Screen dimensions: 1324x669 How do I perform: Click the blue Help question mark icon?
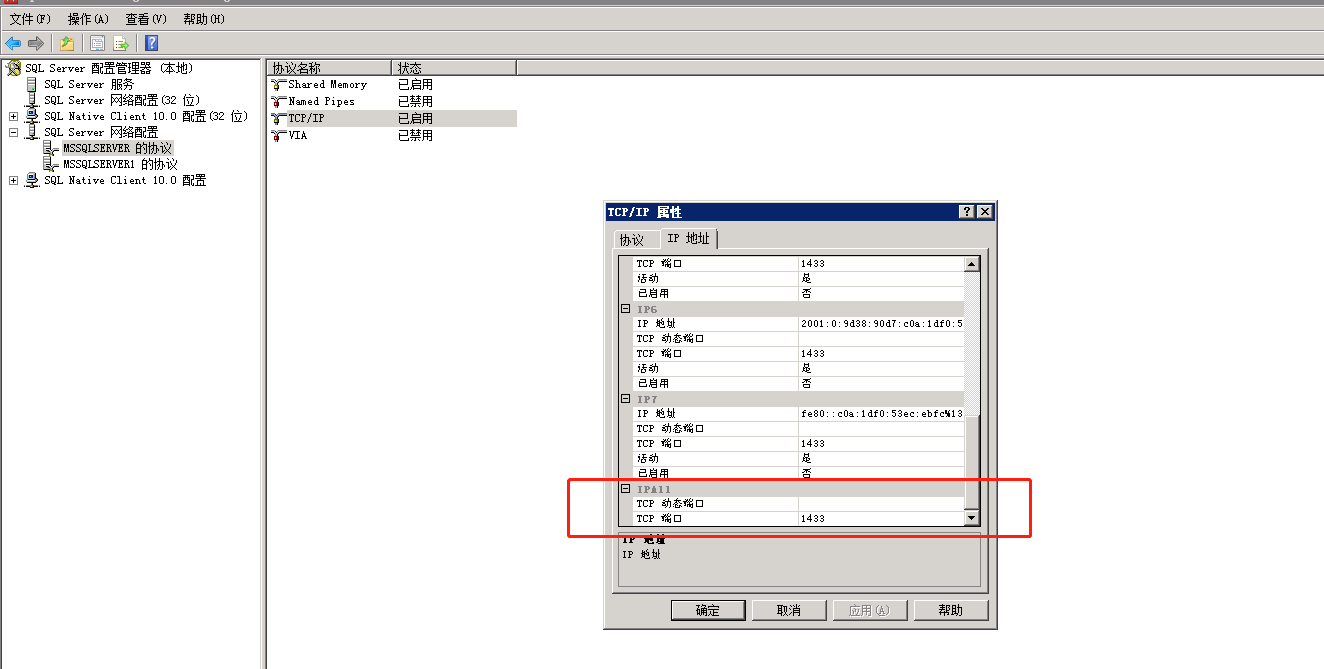click(151, 43)
